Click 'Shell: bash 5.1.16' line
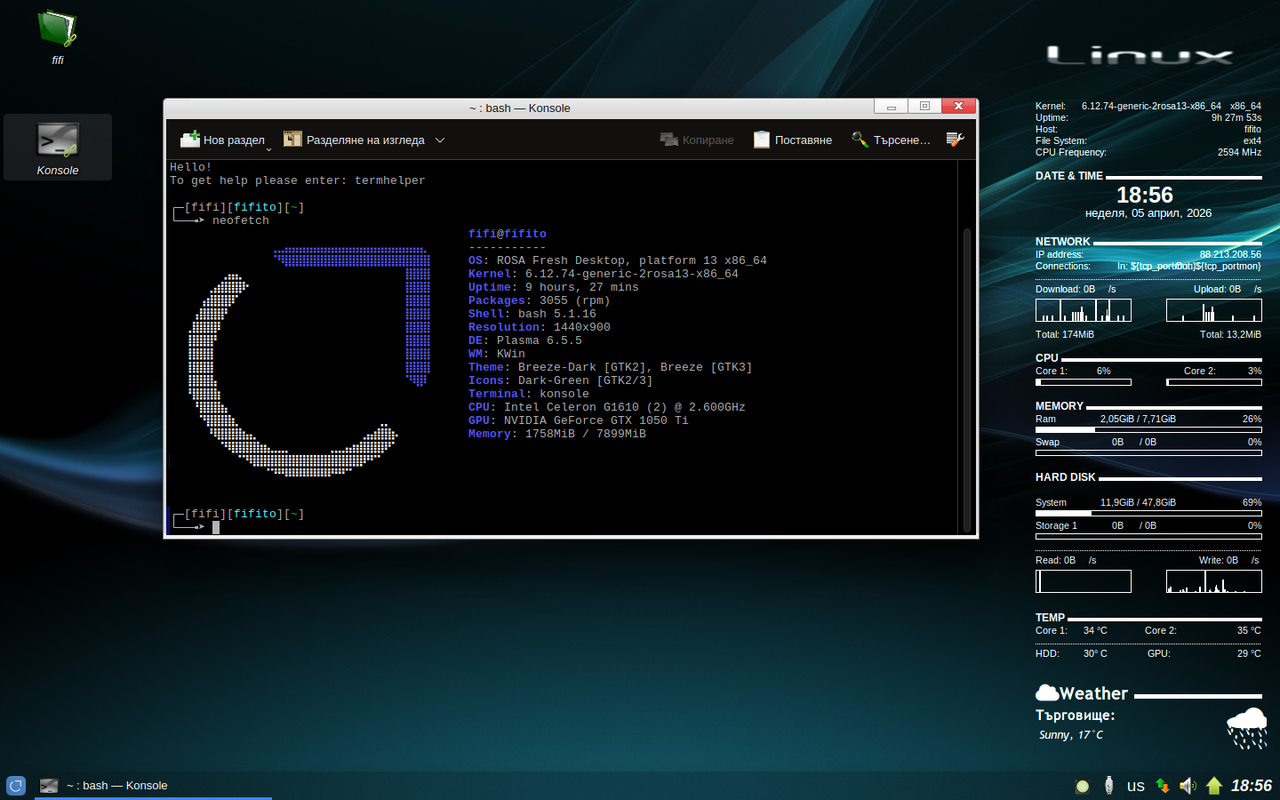Screen dimensions: 1280x800 click(x=532, y=314)
